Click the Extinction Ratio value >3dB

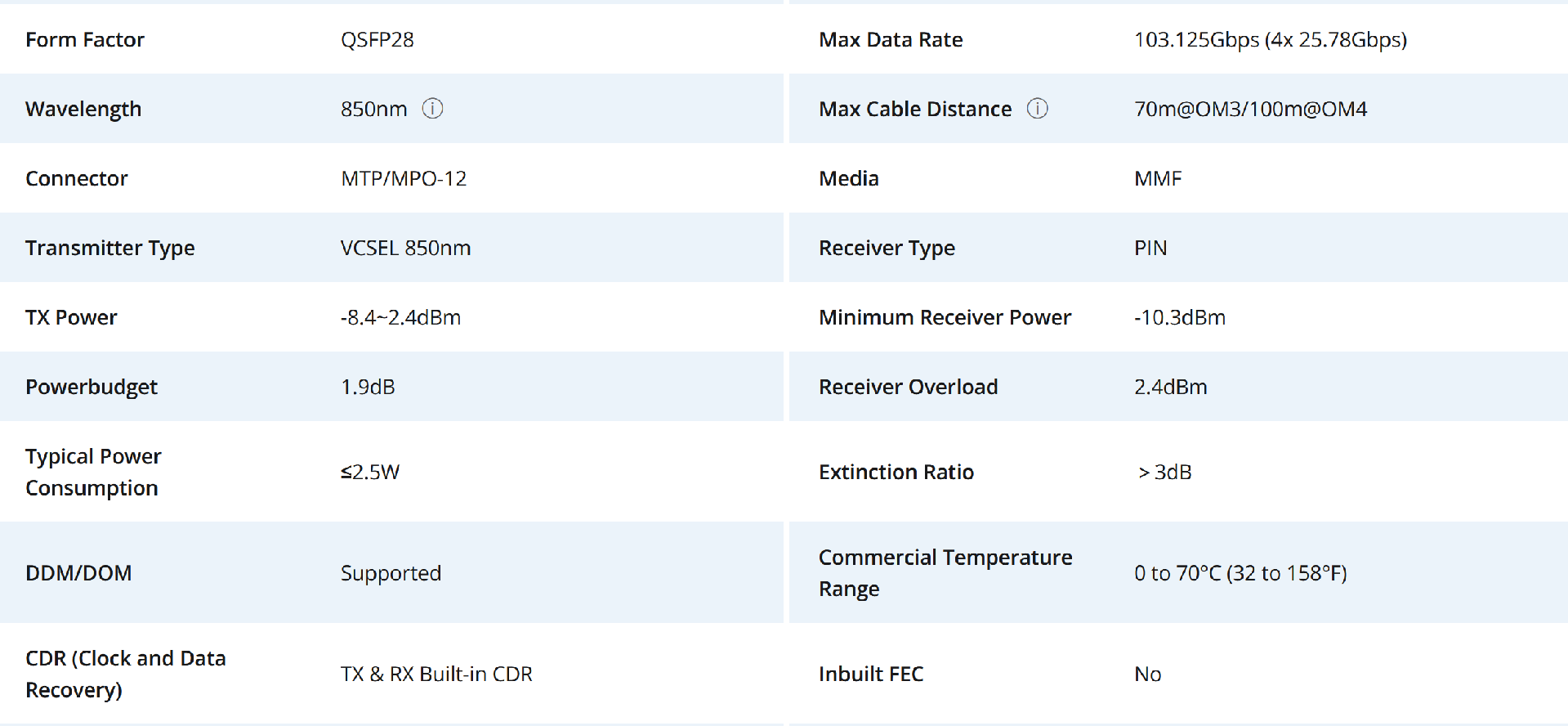(1165, 472)
